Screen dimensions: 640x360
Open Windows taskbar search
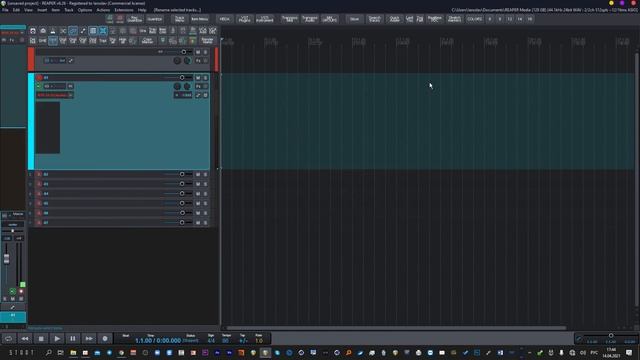click(49, 353)
